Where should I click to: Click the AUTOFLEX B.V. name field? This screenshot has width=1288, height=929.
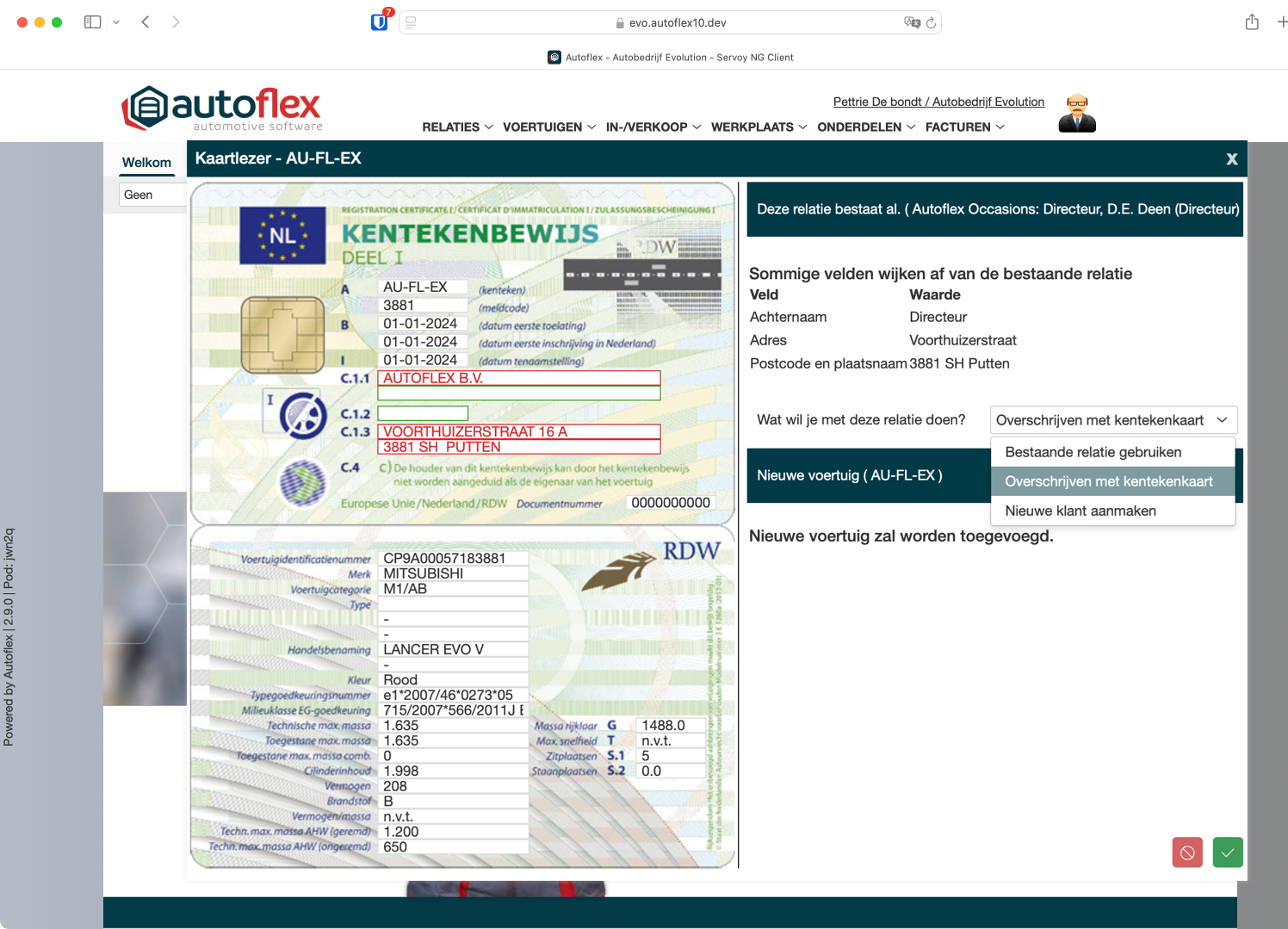coord(519,378)
